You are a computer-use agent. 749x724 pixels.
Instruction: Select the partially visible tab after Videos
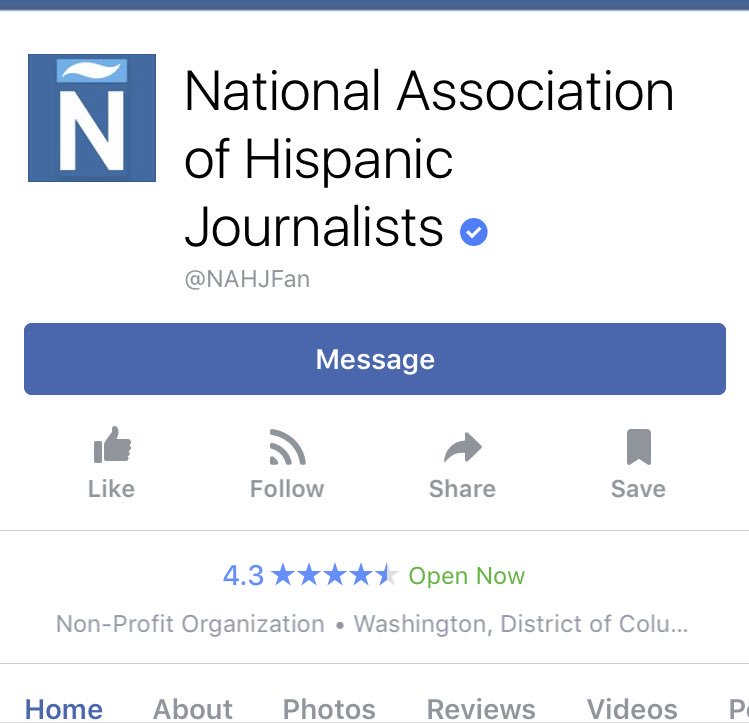click(x=738, y=709)
